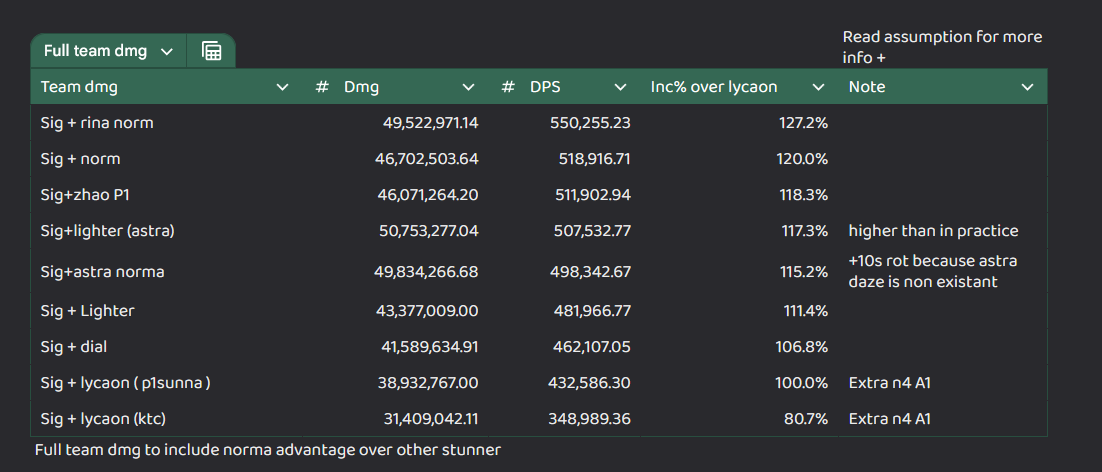Click the percentage cell 127.2%

coord(803,123)
